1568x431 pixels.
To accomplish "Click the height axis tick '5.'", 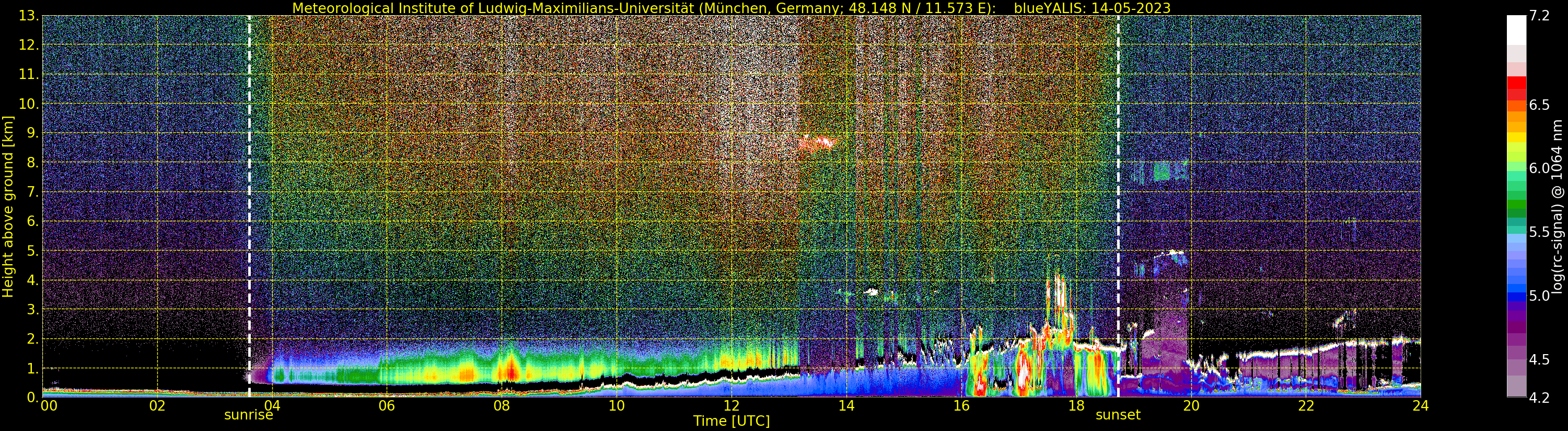I will pyautogui.click(x=32, y=251).
